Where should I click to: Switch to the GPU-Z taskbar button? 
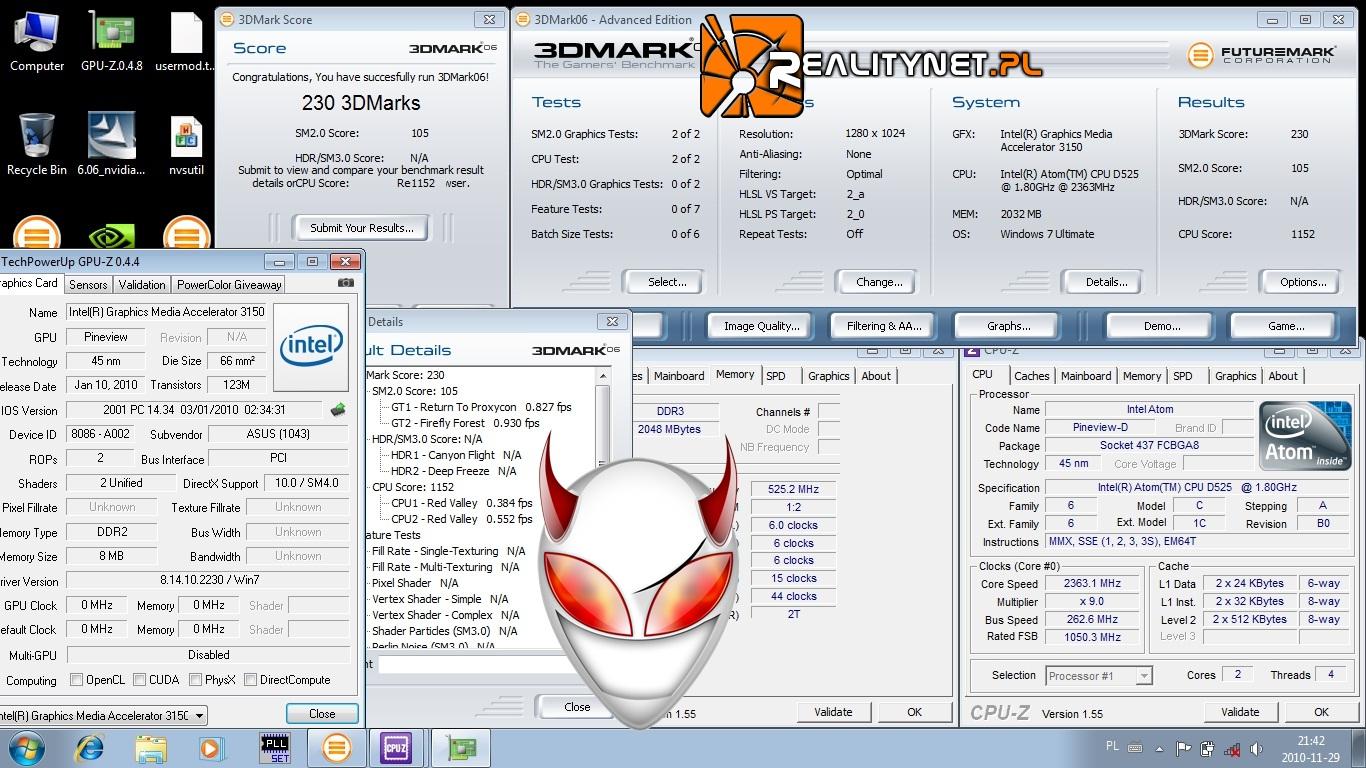461,748
